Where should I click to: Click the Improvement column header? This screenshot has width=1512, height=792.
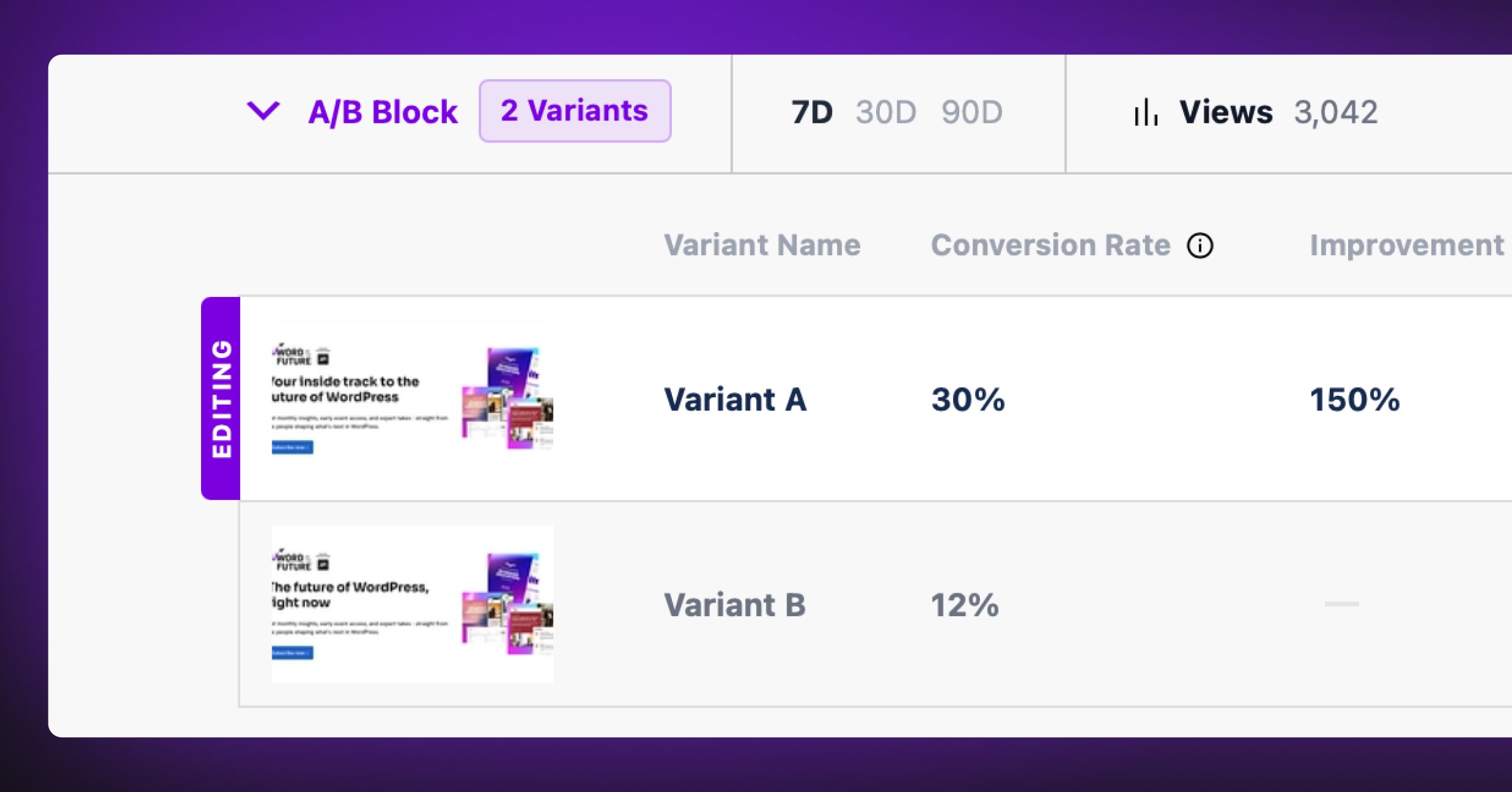click(x=1406, y=245)
